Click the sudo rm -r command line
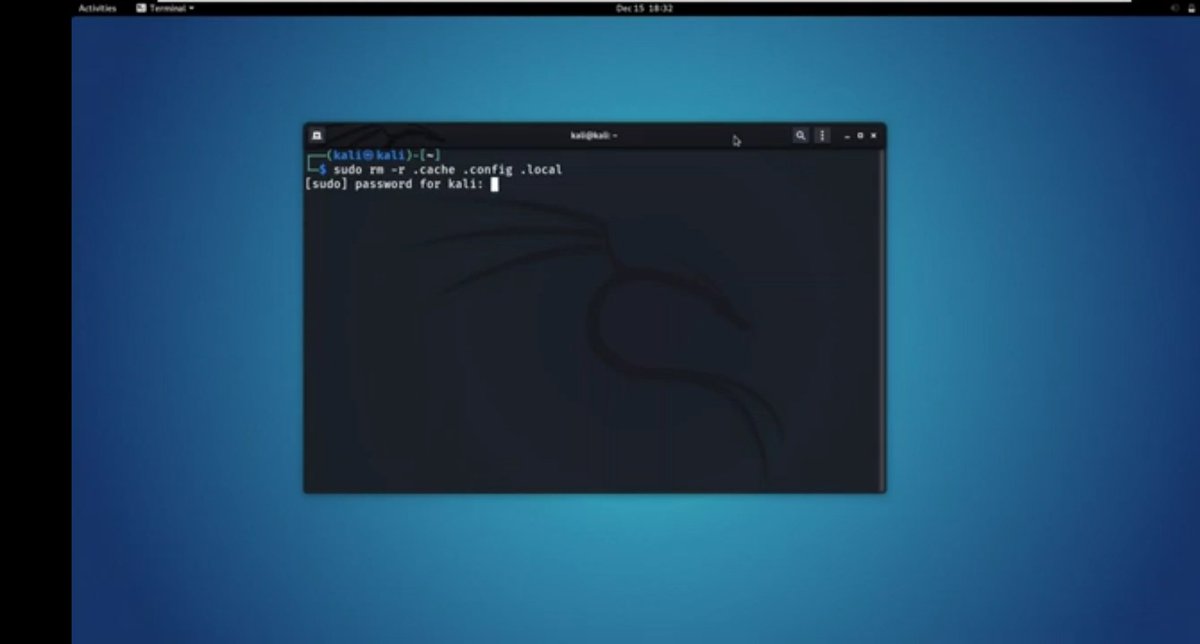 (x=447, y=169)
